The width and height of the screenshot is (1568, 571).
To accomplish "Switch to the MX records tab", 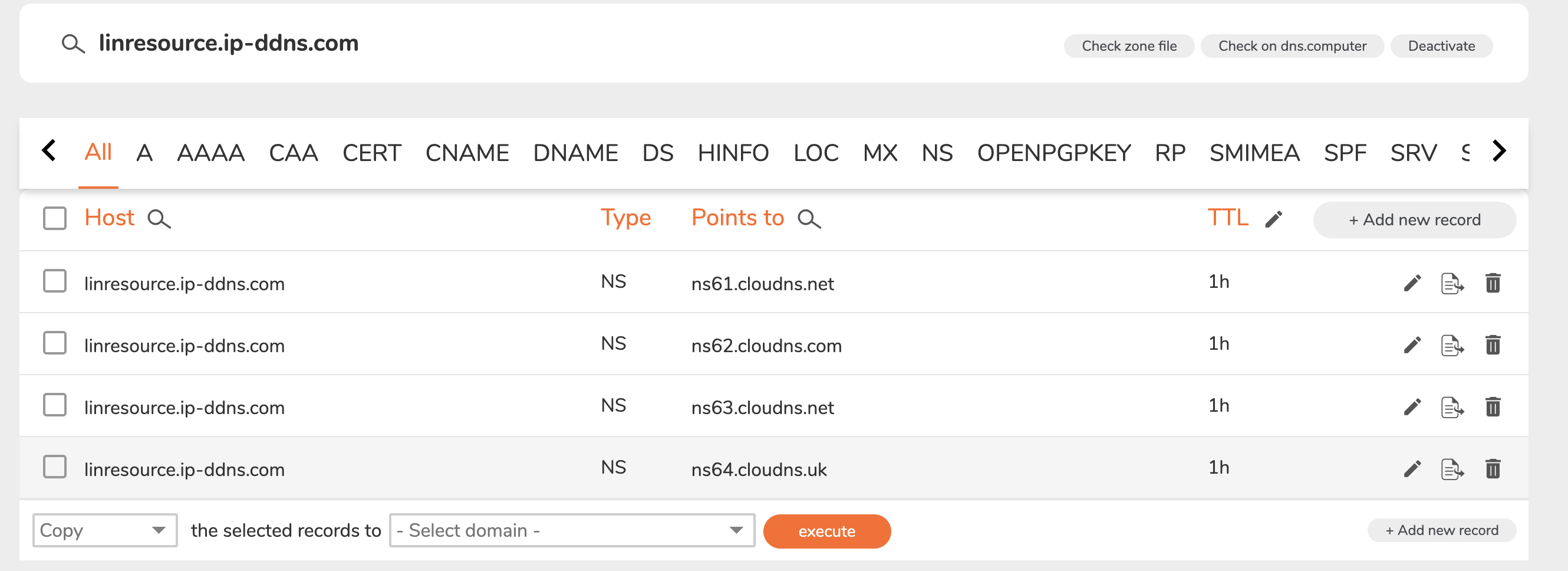I will (880, 153).
